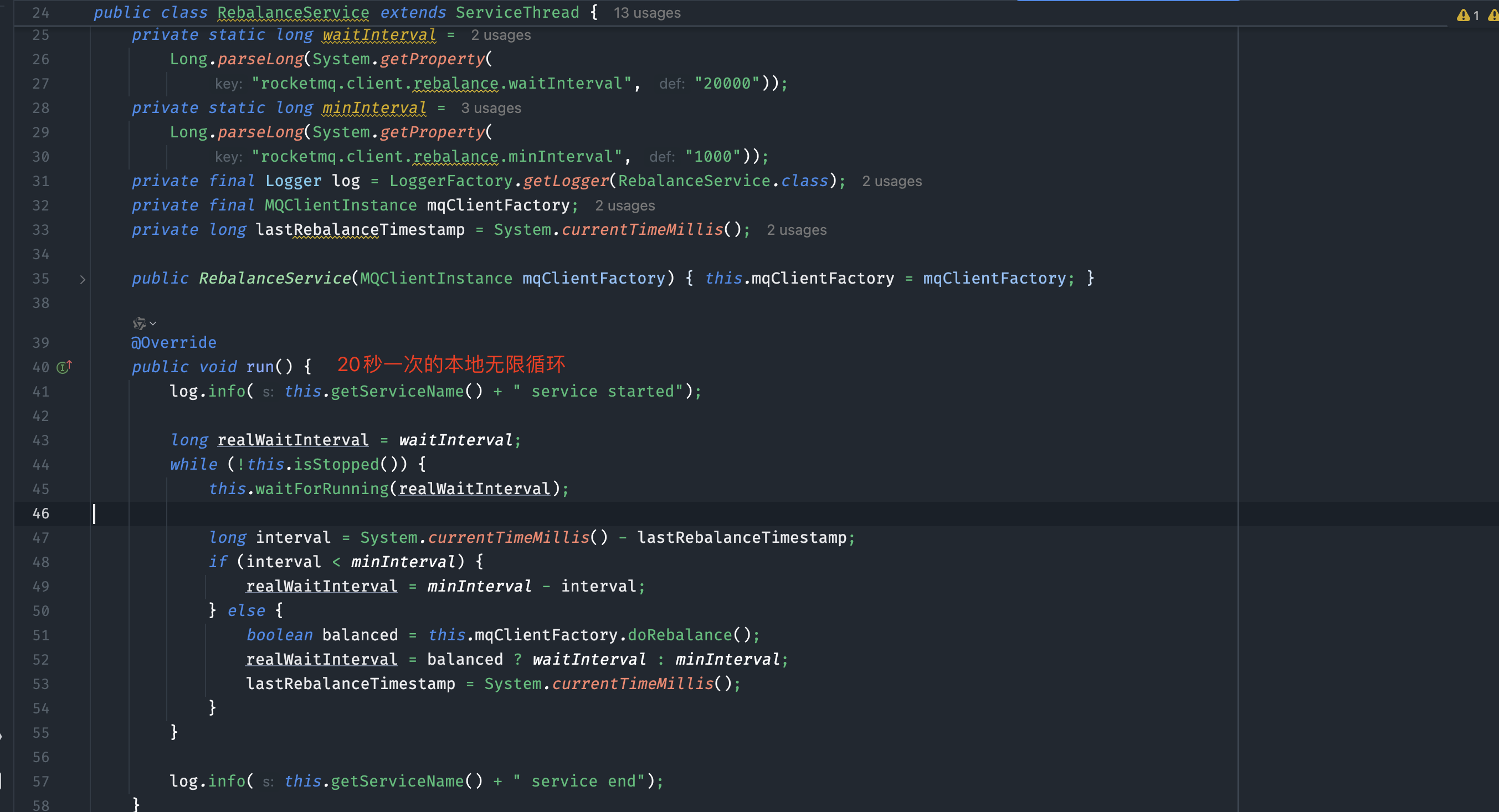Click the minInterval field declaration on line 28

tap(374, 108)
